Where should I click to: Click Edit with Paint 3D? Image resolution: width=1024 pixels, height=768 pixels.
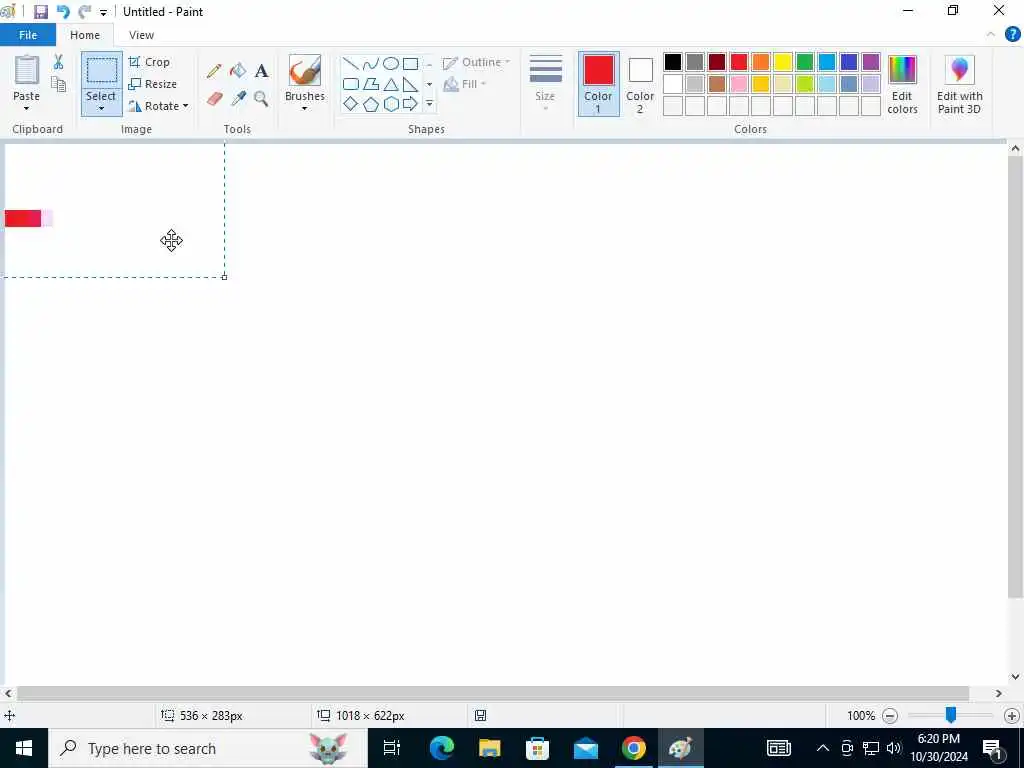959,84
